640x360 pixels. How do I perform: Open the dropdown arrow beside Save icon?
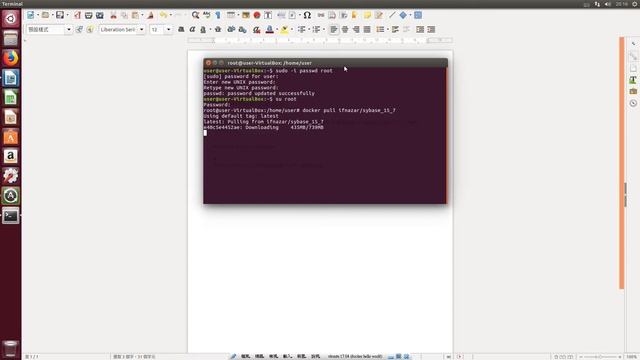point(67,15)
